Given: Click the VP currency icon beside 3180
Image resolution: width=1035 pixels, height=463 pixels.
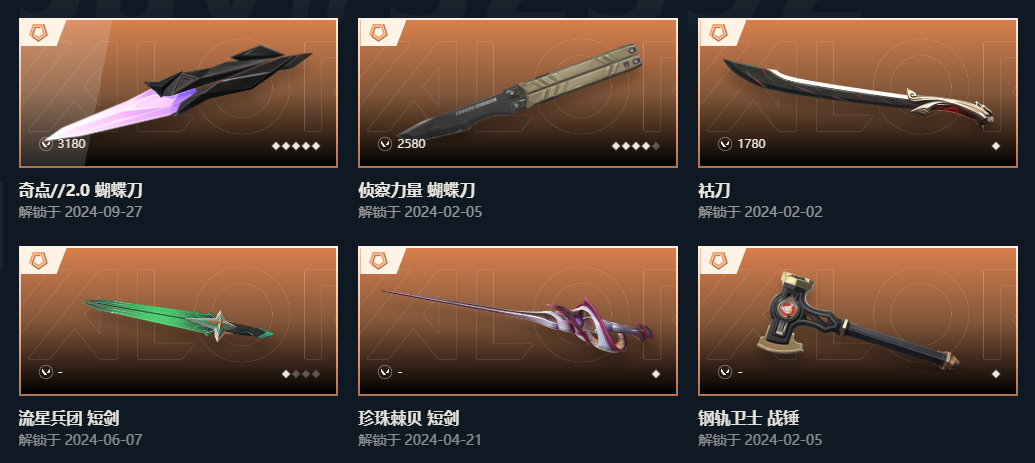Looking at the screenshot, I should tap(46, 143).
